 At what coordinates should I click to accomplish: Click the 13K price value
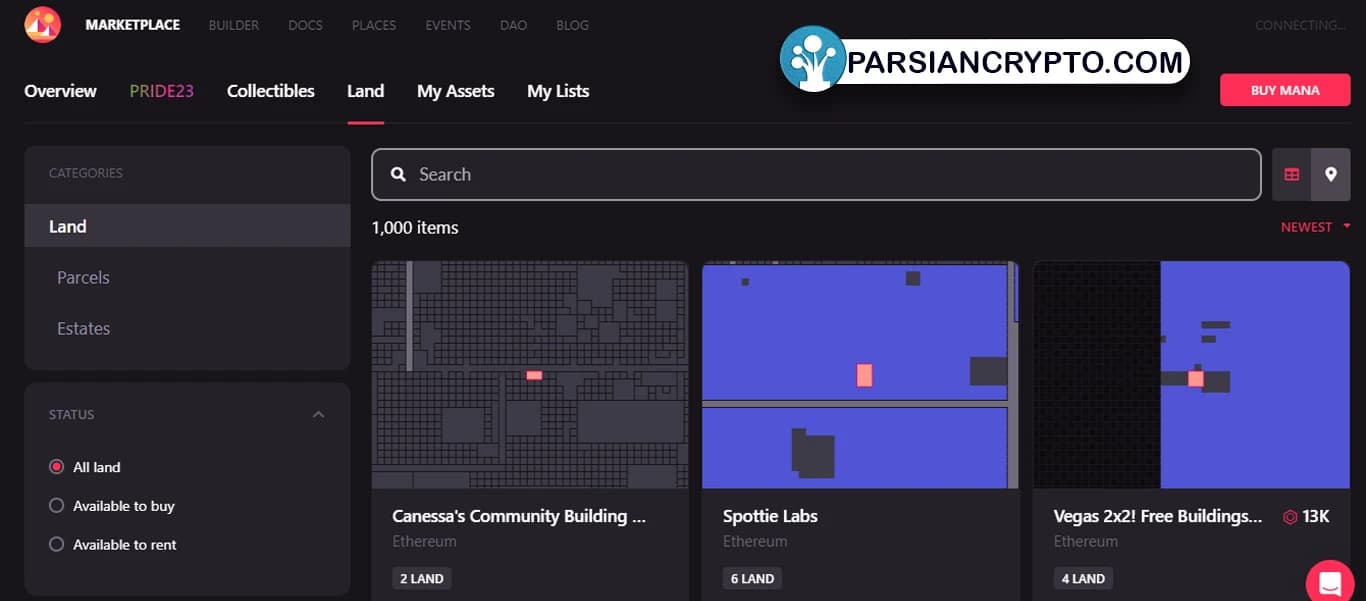point(1316,517)
